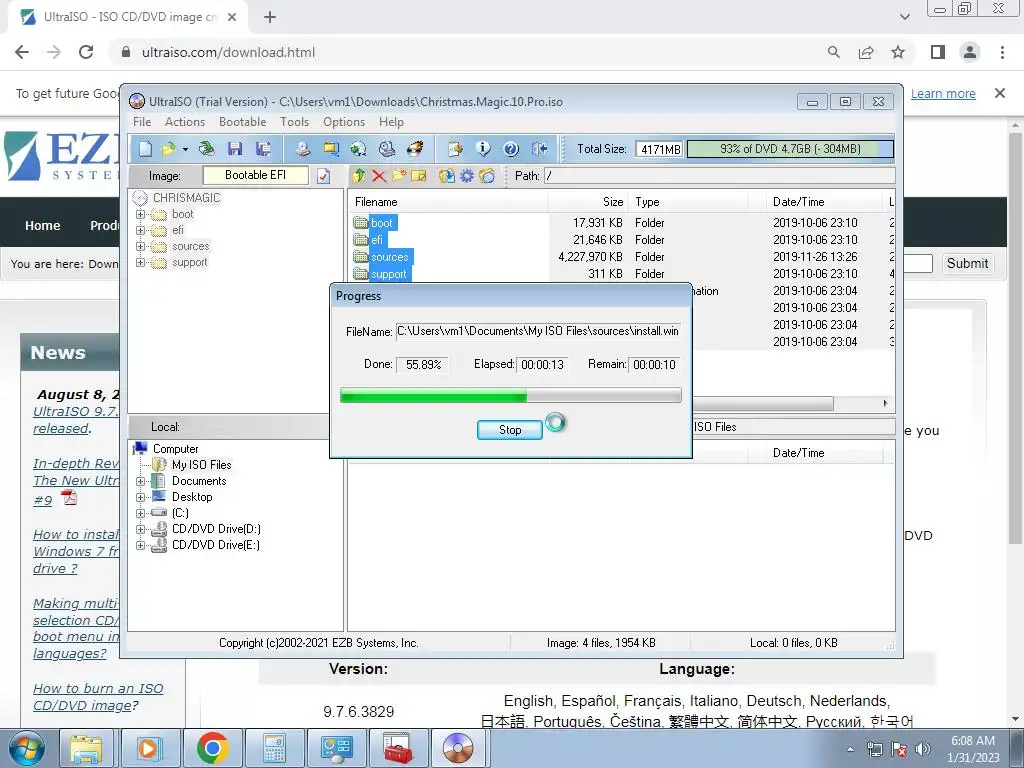Click the Bootable EFI image type box
Screen dimensions: 1024x768
point(255,175)
